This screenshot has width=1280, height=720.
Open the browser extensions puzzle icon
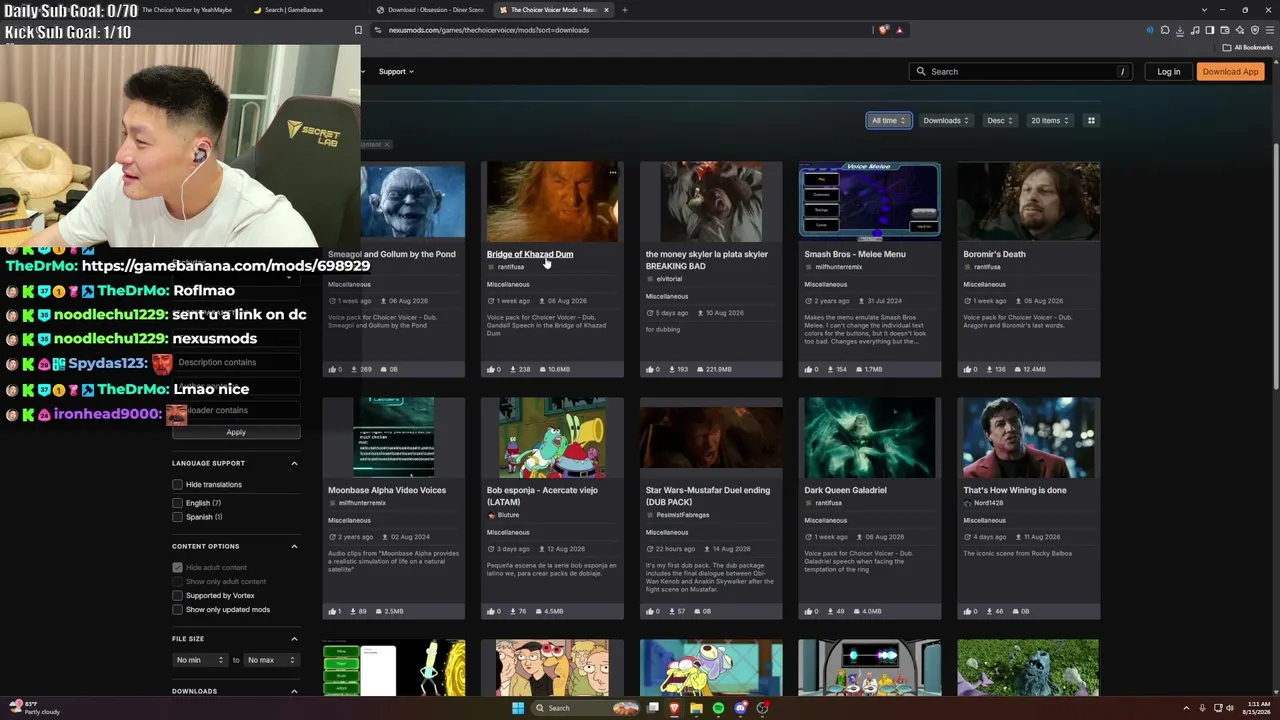[1165, 30]
